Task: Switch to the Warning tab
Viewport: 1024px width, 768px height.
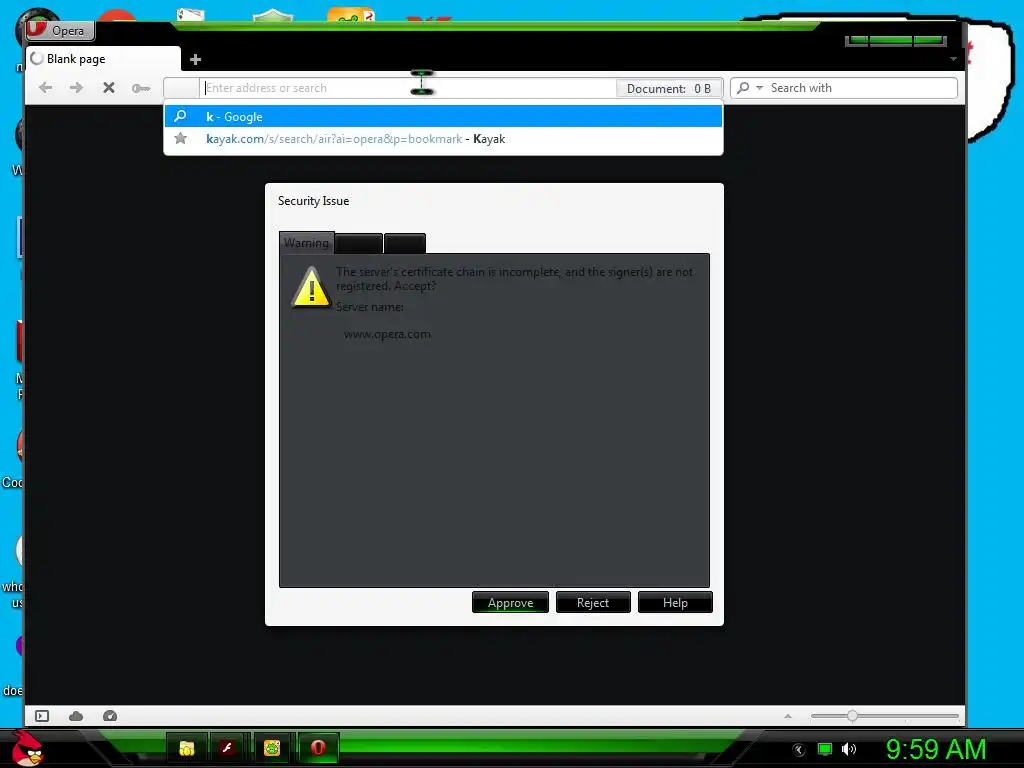Action: click(x=306, y=242)
